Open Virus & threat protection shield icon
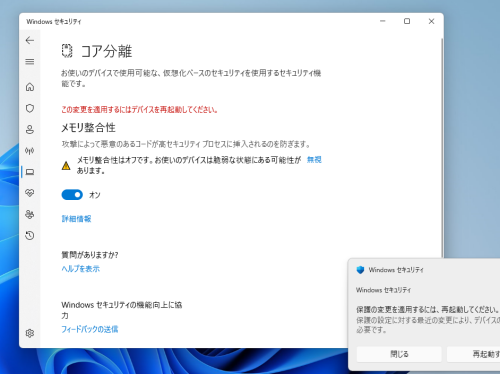The width and height of the screenshot is (500, 374). 30,108
